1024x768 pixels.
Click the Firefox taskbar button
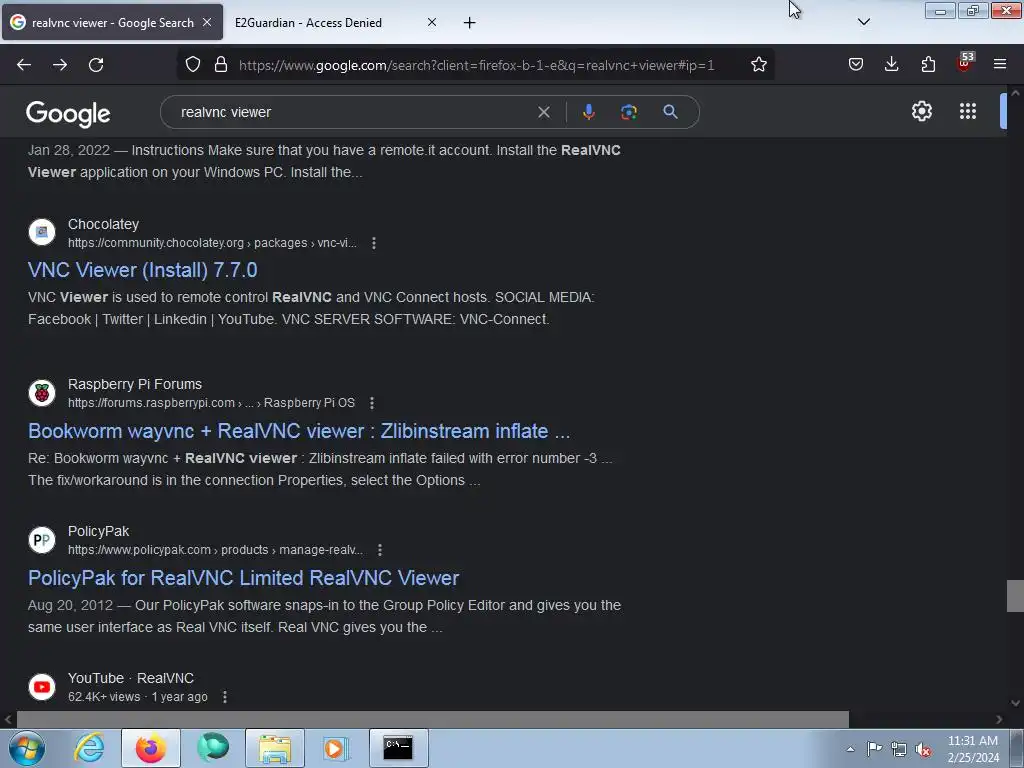[151, 748]
